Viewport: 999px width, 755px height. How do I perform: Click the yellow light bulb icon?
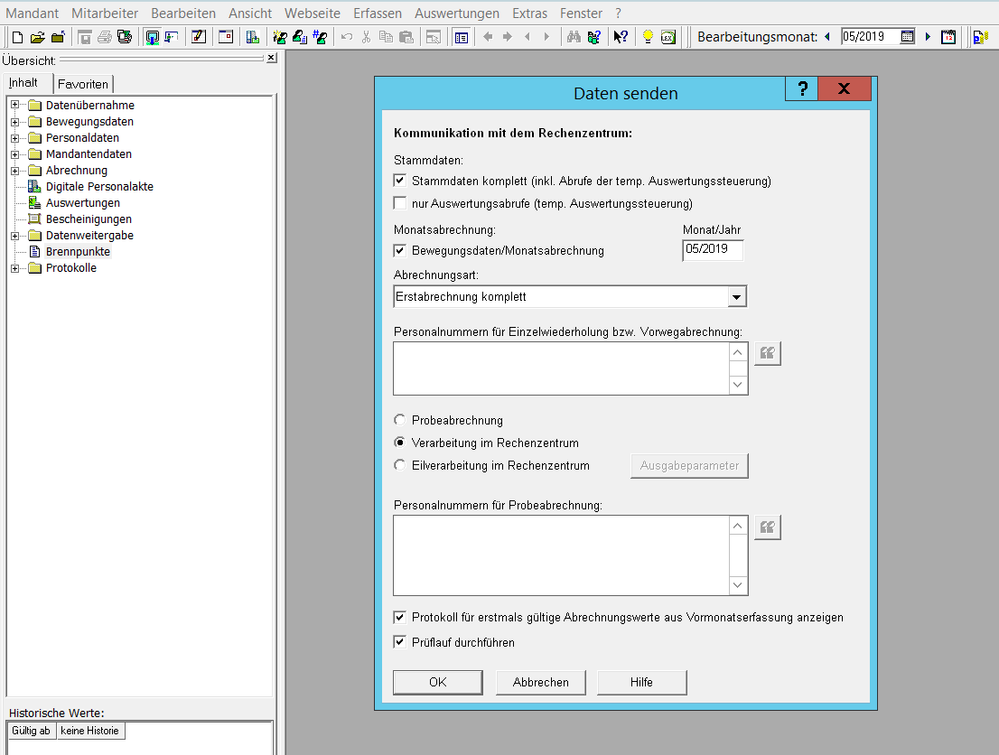(647, 37)
